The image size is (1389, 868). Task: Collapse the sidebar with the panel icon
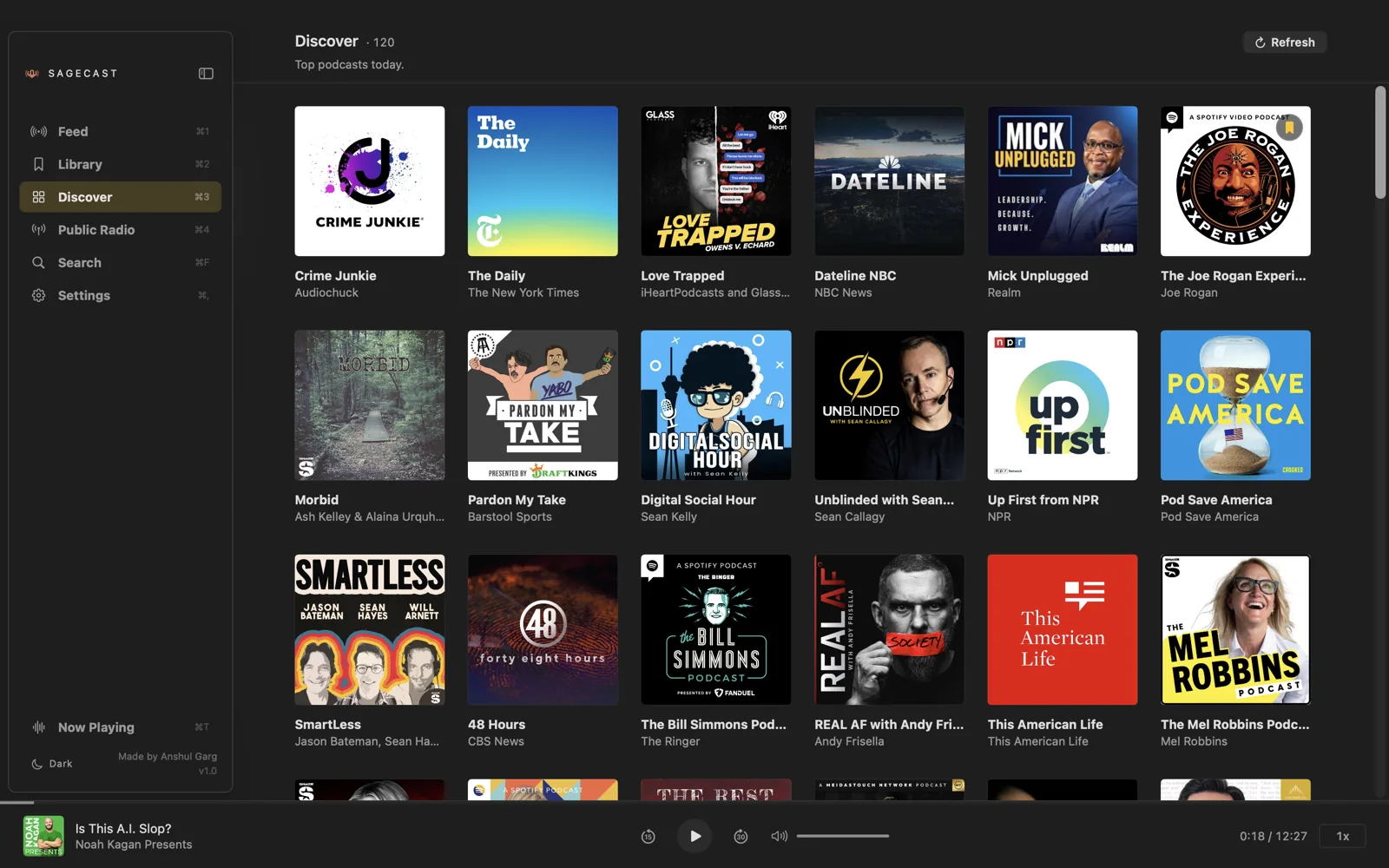pos(206,73)
